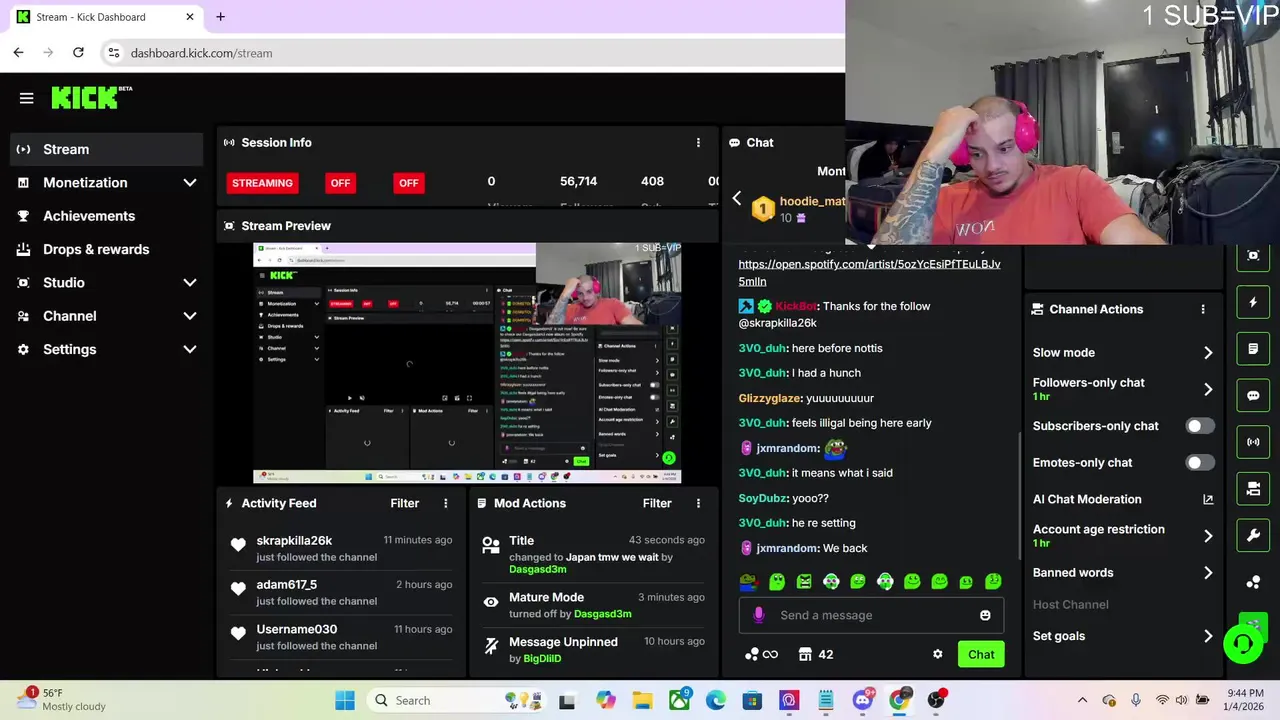Click the infinity points icon below chat
Viewport: 1280px width, 720px height.
pyautogui.click(x=762, y=654)
